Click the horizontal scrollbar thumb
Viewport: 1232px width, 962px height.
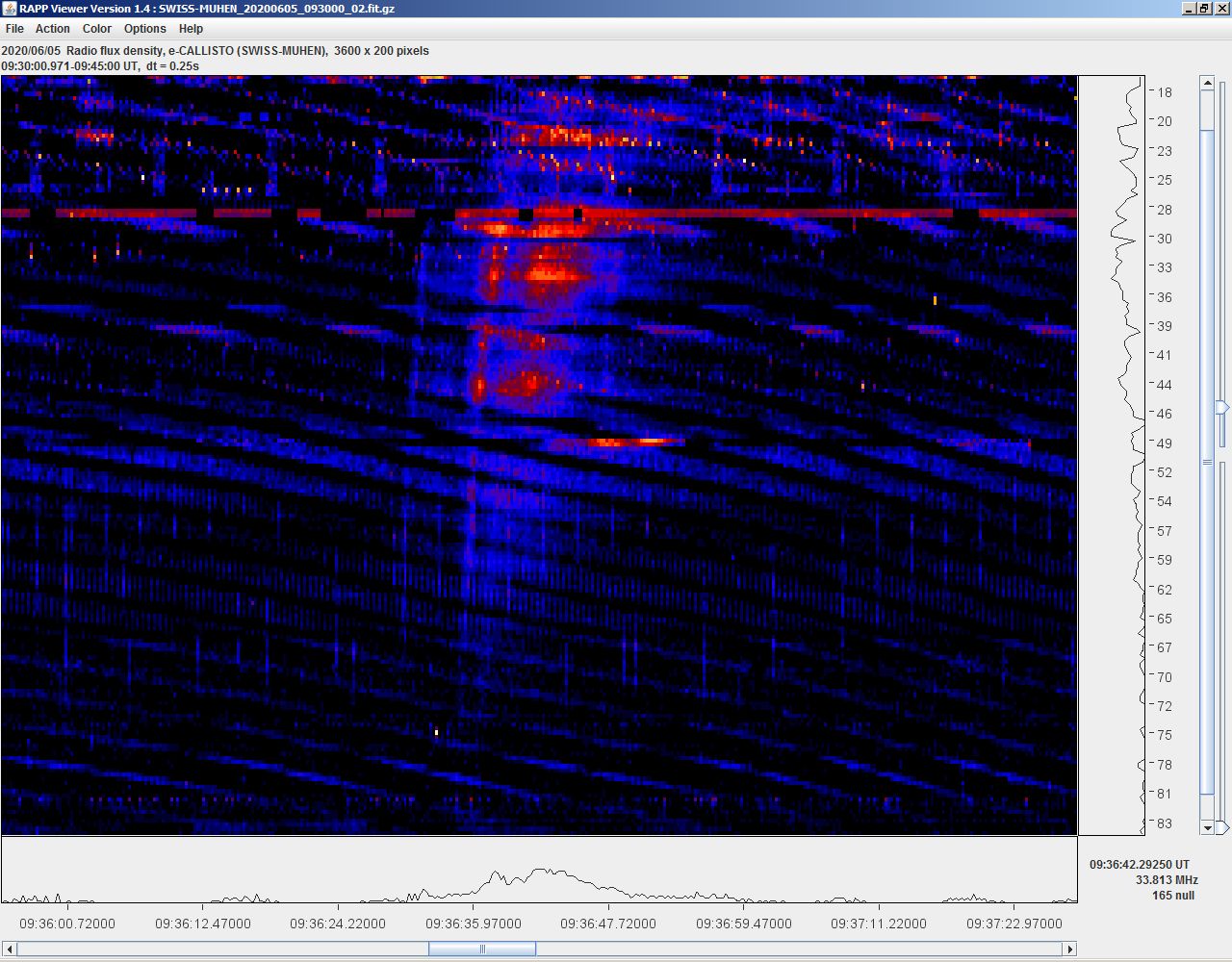pyautogui.click(x=482, y=949)
